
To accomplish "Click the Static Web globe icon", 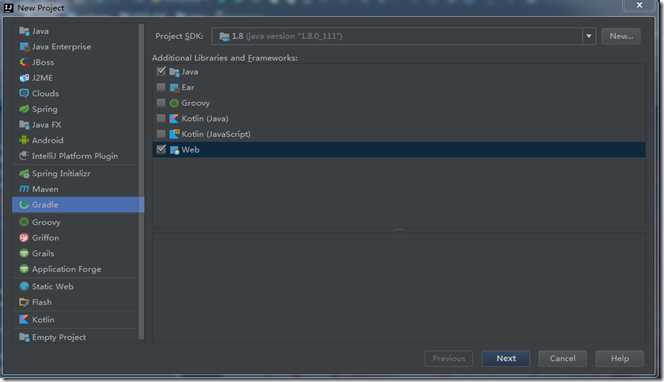I will pos(24,286).
